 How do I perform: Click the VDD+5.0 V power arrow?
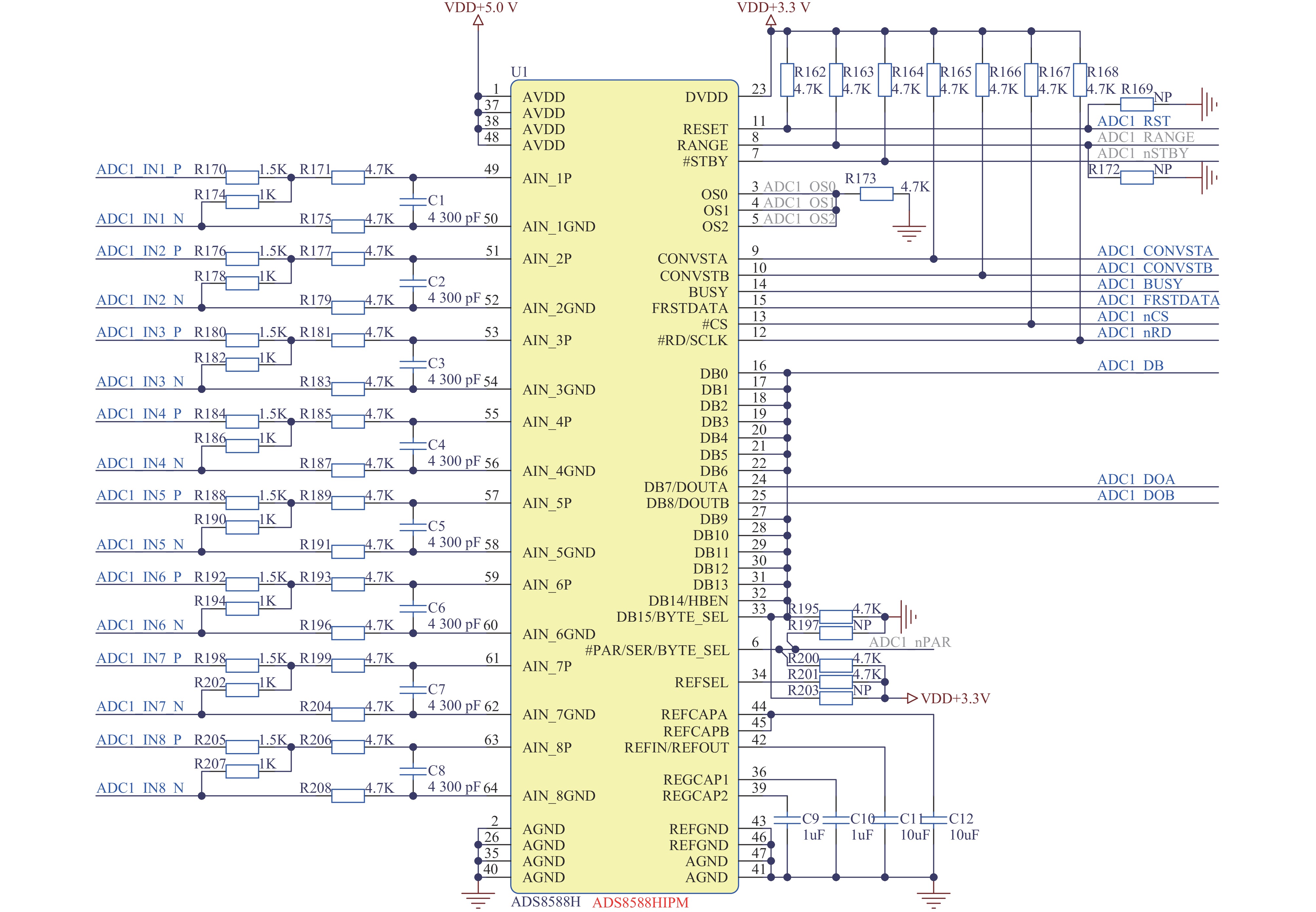click(478, 21)
